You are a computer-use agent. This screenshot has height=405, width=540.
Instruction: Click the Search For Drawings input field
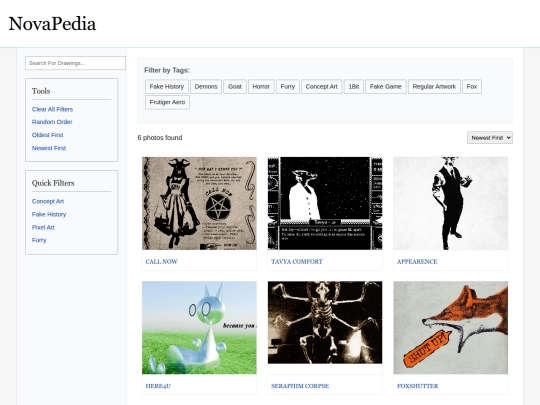coord(75,63)
